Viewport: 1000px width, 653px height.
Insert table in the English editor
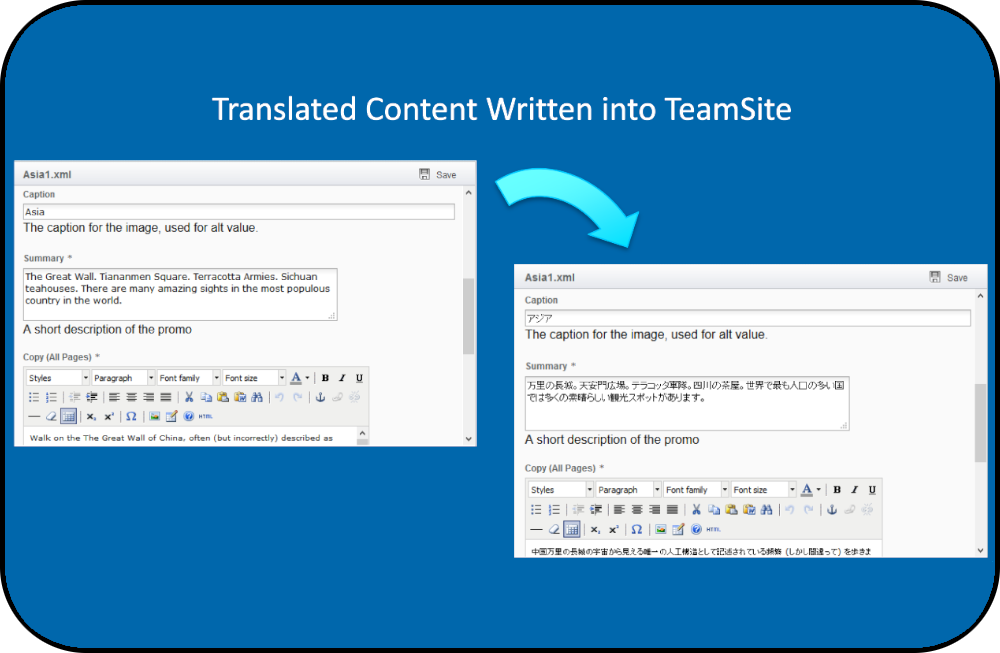68,416
